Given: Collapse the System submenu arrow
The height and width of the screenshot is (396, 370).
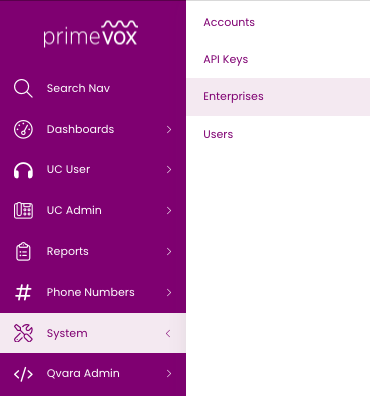Looking at the screenshot, I should pos(168,333).
